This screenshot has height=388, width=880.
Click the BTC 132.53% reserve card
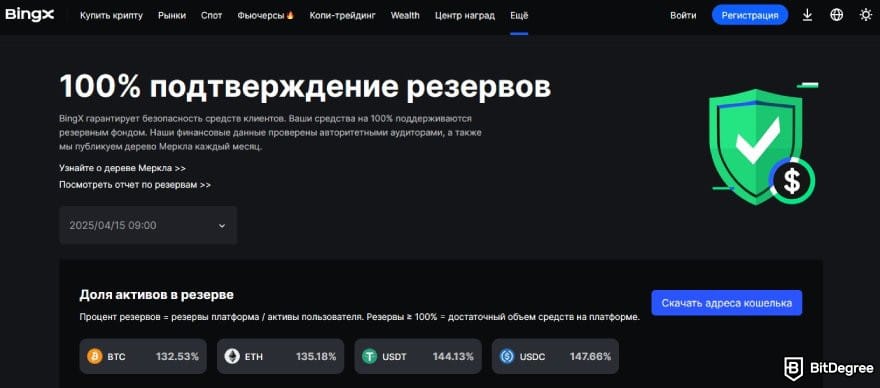pos(143,356)
